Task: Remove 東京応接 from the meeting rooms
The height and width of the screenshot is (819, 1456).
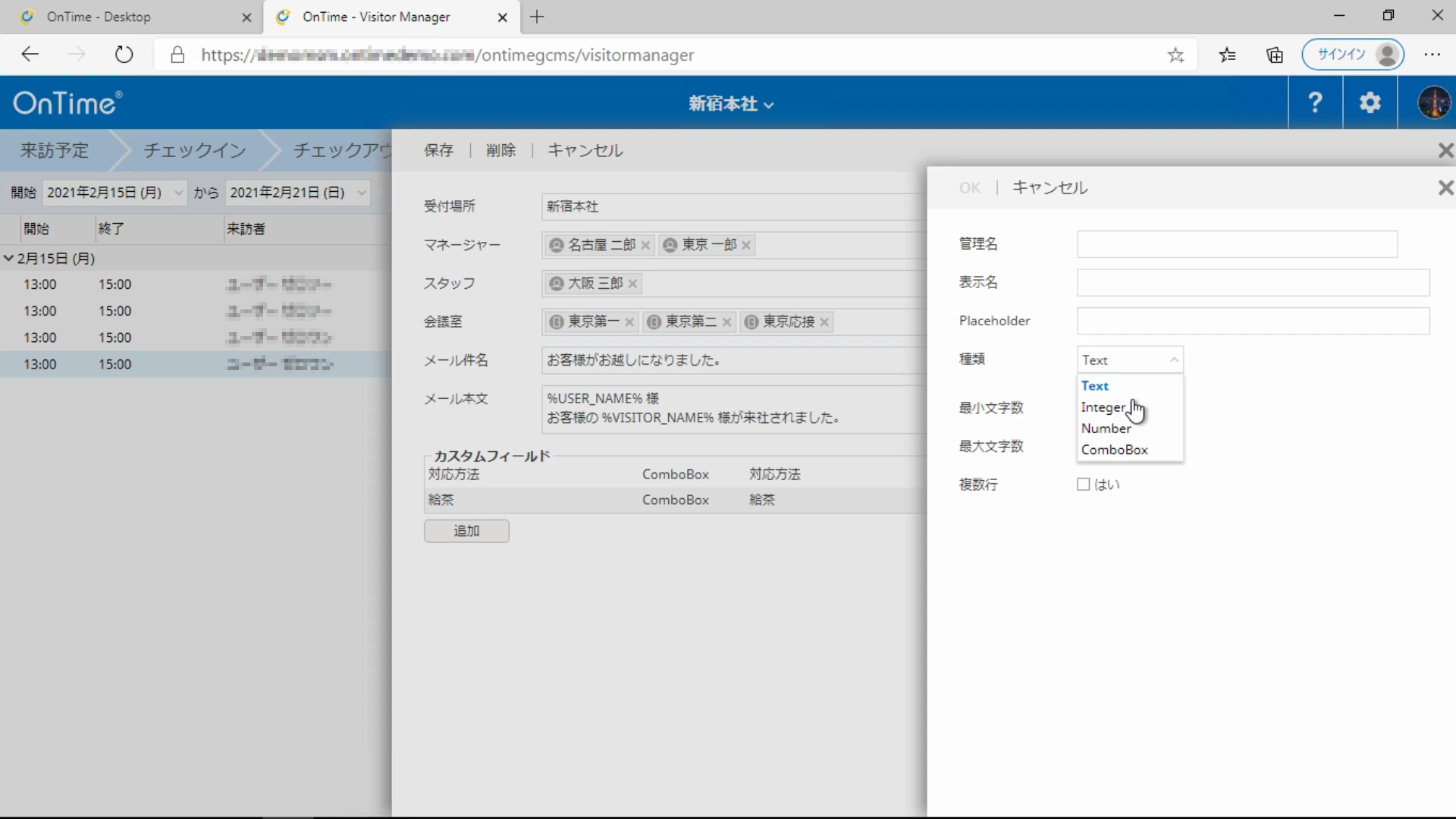Action: pos(824,322)
